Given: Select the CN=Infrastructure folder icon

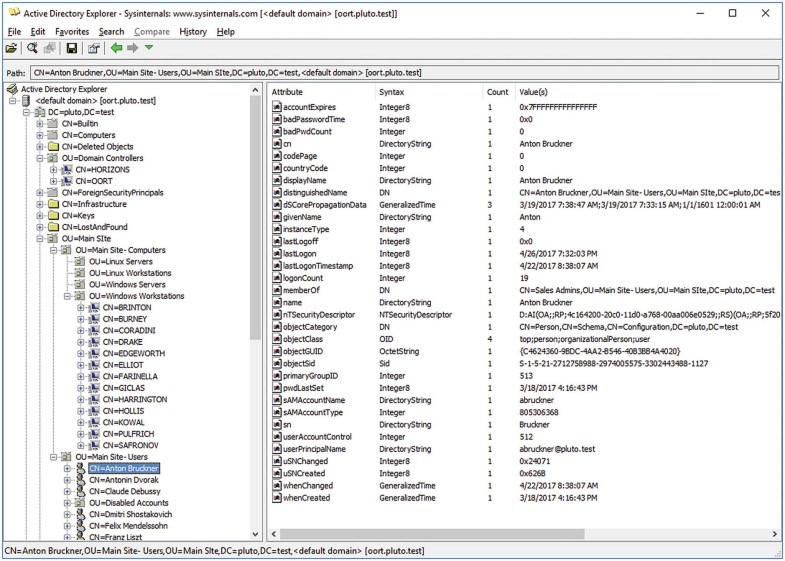Looking at the screenshot, I should [53, 204].
